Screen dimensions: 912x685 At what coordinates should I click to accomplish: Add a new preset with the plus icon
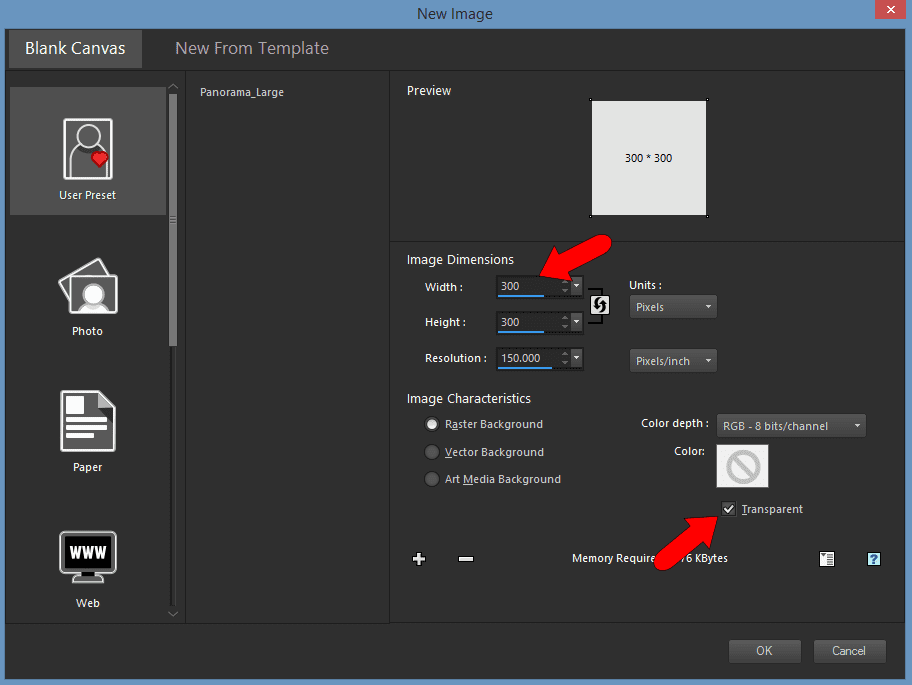419,558
